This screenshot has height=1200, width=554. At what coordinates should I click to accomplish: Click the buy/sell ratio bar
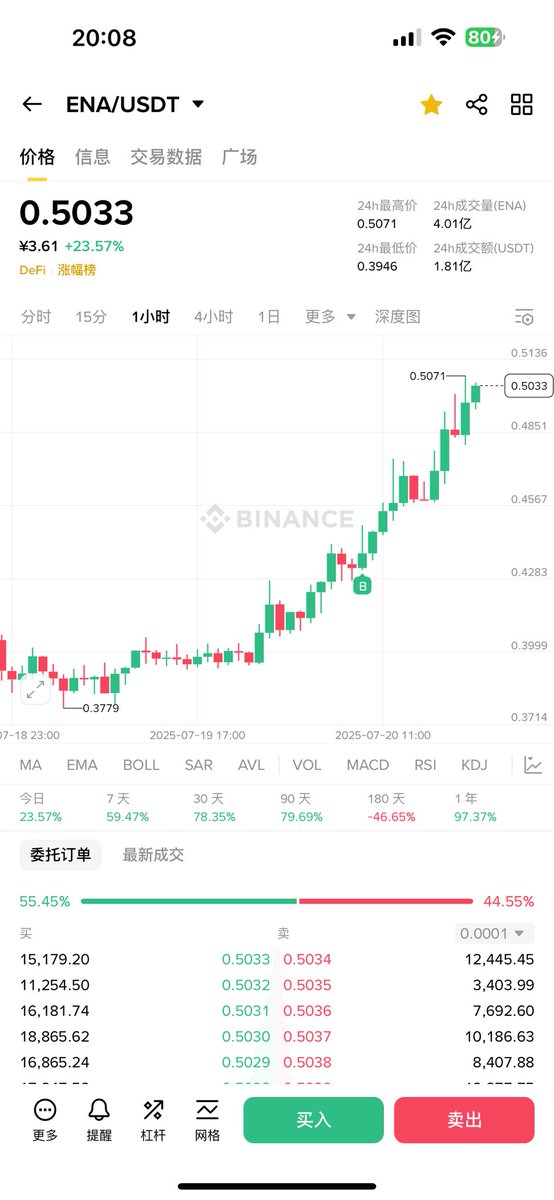[277, 901]
